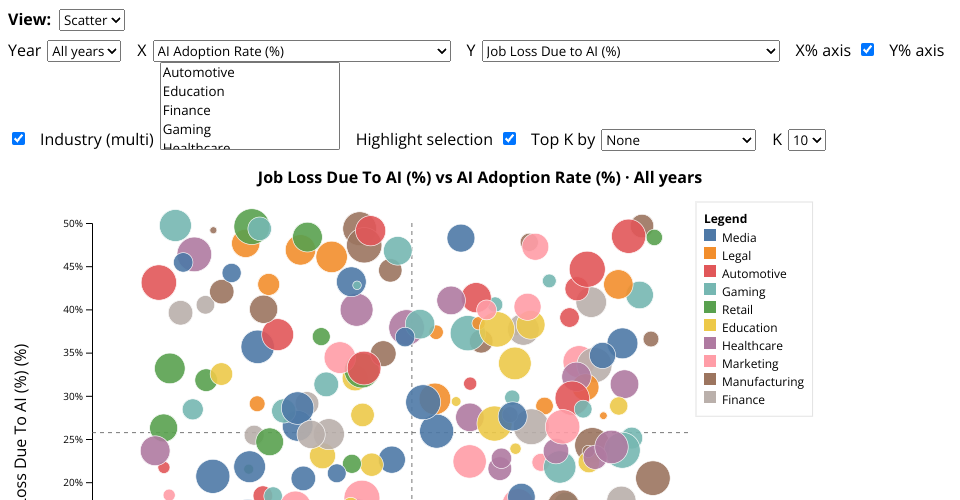960x500 pixels.
Task: Expand the X axis AI Adoption Rate dropdown
Action: (302, 51)
